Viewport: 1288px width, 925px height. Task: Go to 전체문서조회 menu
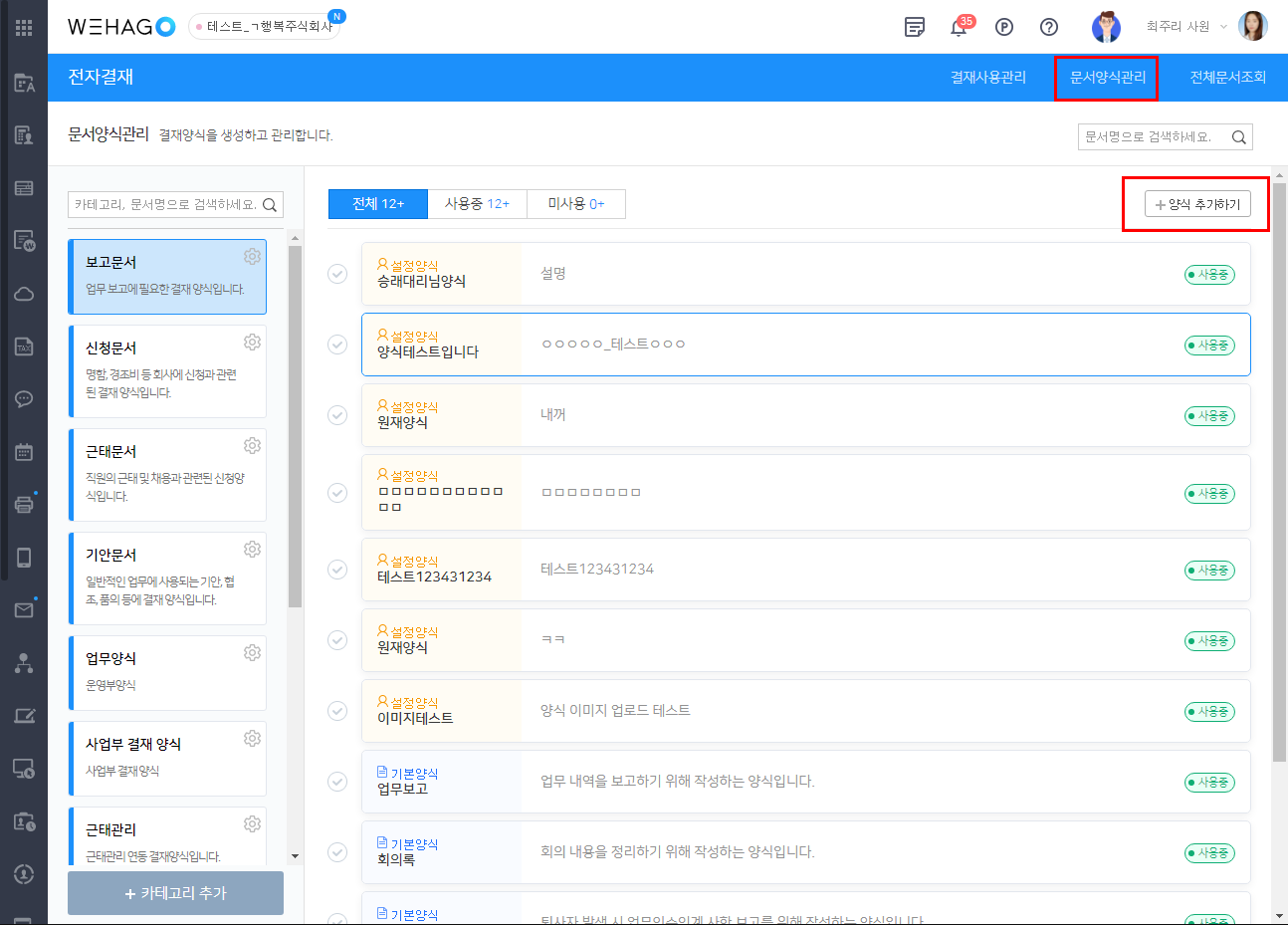(x=1227, y=78)
